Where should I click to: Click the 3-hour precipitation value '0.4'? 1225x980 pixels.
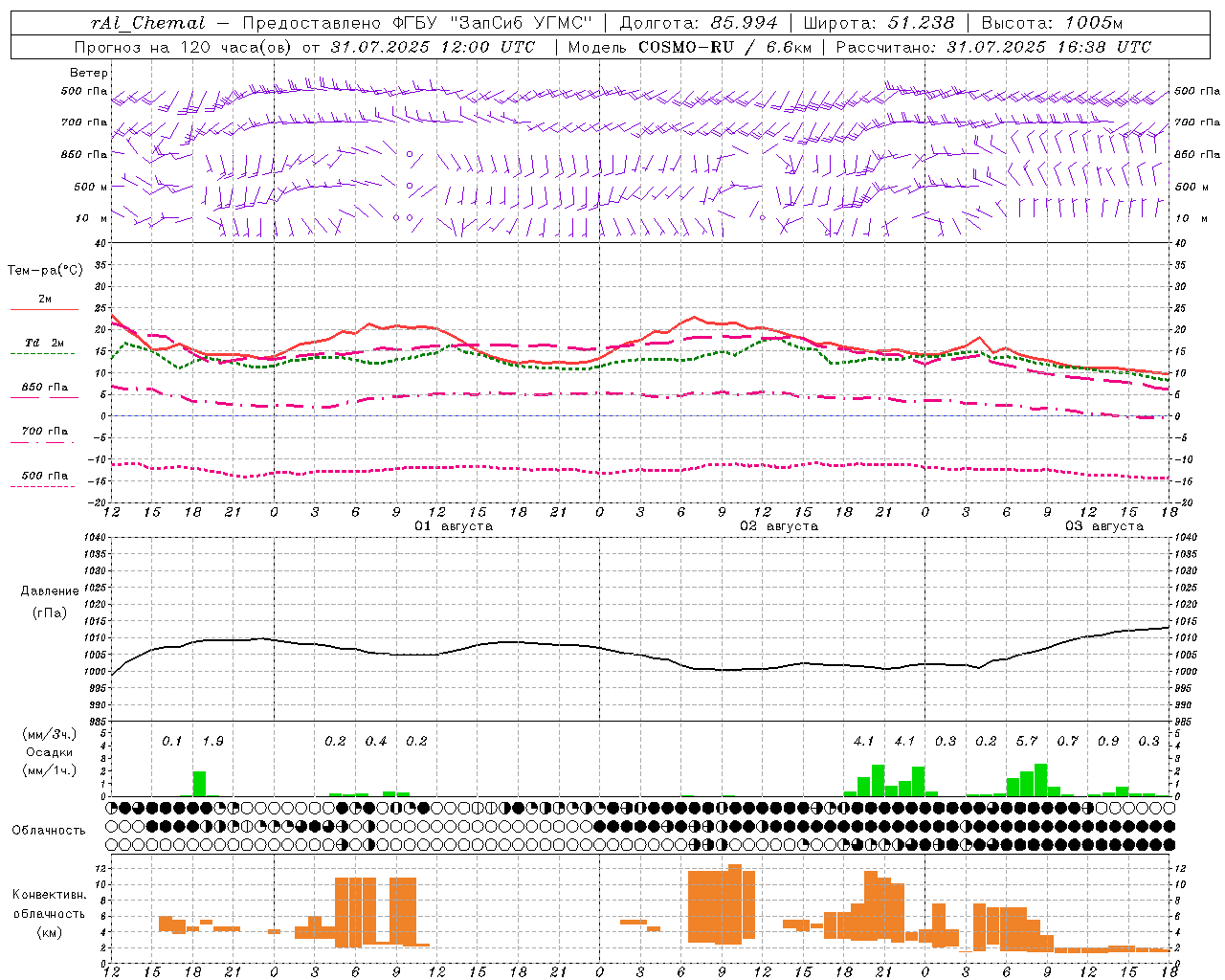376,742
